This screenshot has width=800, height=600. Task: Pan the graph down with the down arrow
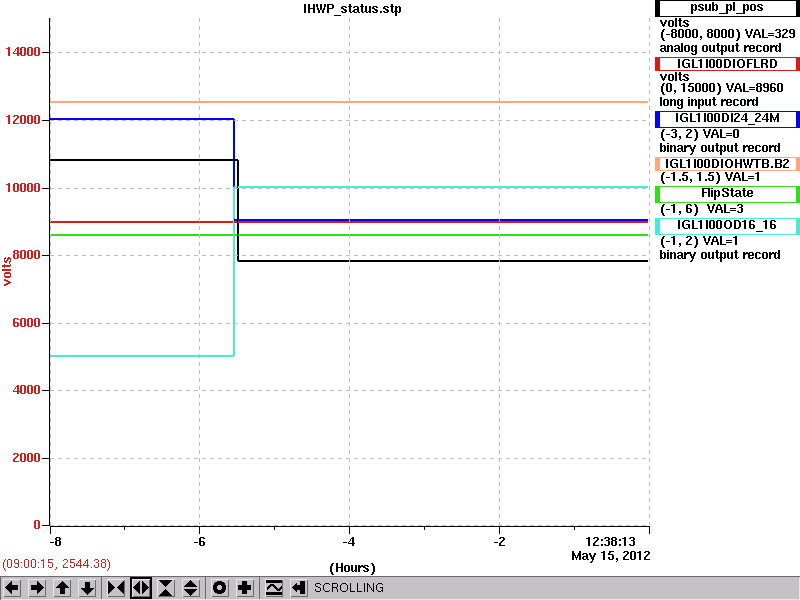[88, 588]
